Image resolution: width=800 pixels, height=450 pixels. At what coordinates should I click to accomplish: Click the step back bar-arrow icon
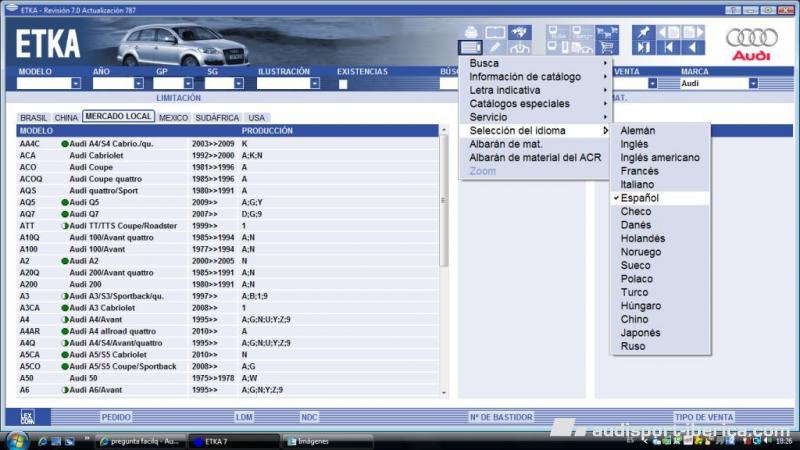tap(668, 48)
